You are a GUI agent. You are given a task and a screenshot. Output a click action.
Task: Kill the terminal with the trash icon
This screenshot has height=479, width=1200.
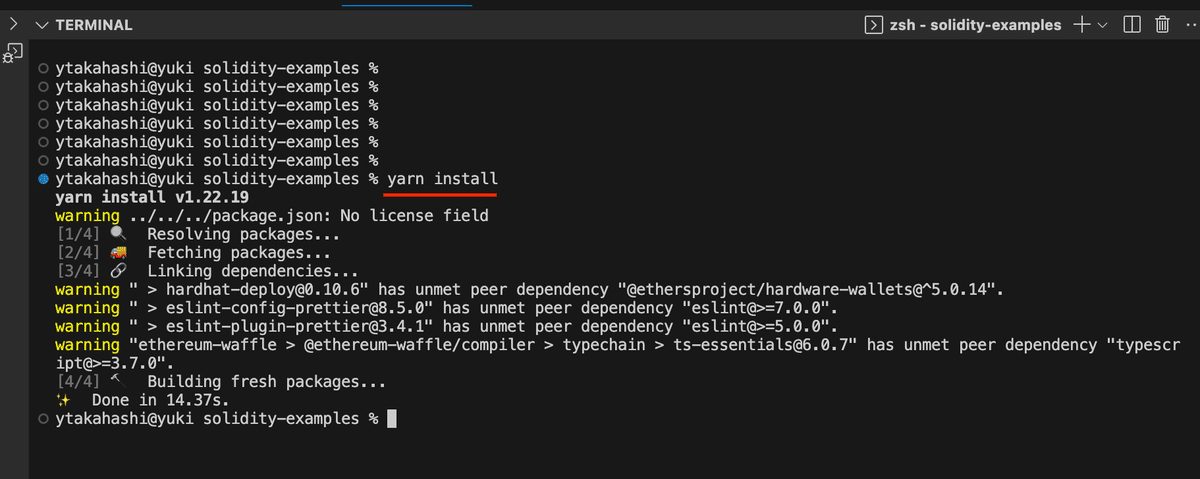pos(1163,25)
